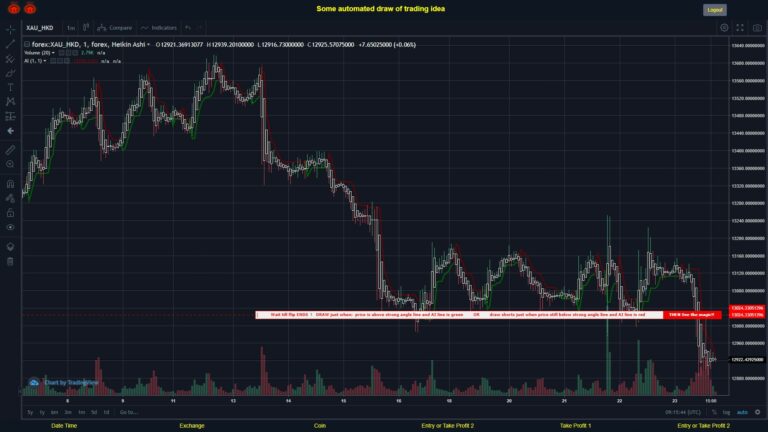768x432 pixels.
Task: Click the first red logo icon
Action: 14,8
